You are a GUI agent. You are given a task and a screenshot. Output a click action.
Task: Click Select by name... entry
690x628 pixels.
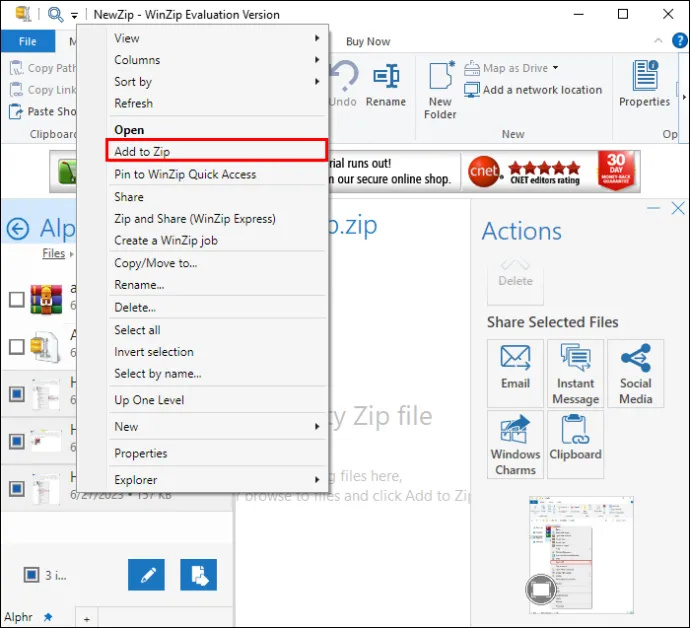158,374
